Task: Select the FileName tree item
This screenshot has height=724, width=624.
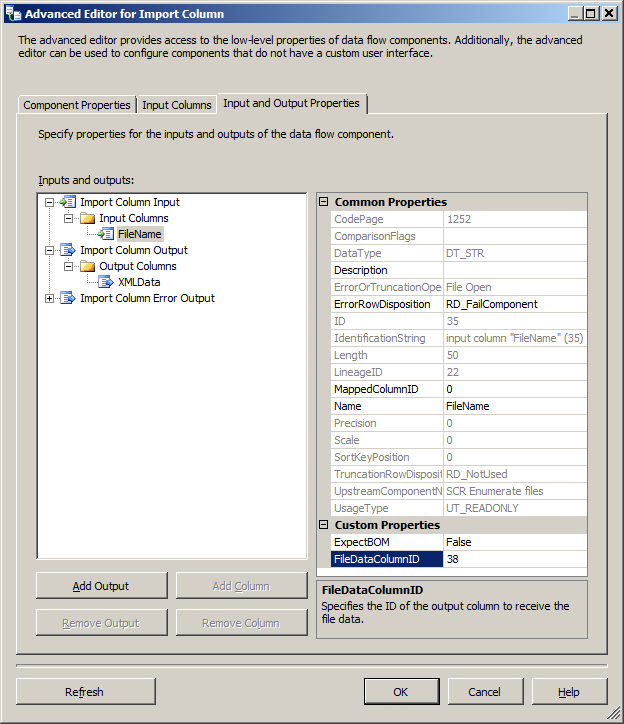Action: pos(139,234)
